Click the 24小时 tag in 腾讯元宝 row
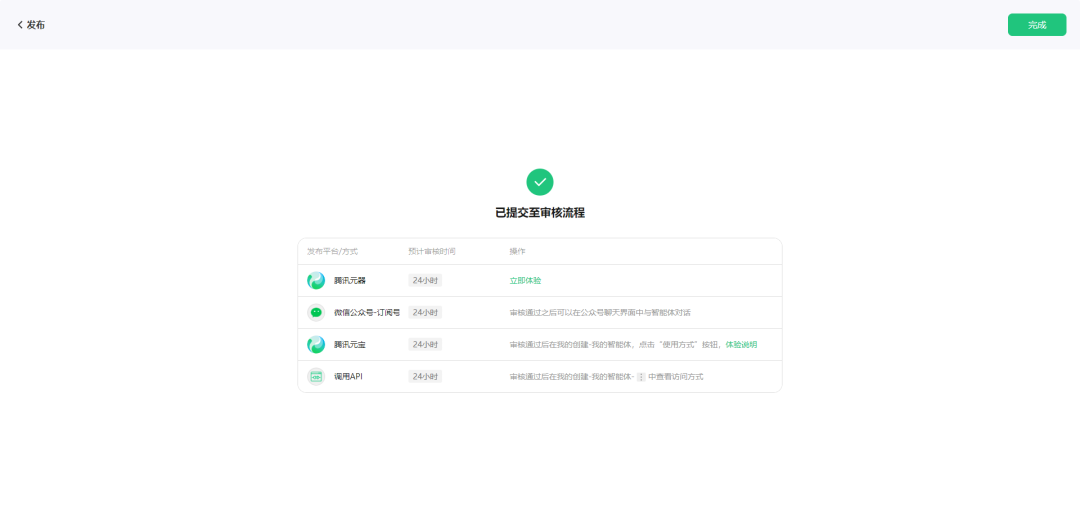 click(425, 345)
